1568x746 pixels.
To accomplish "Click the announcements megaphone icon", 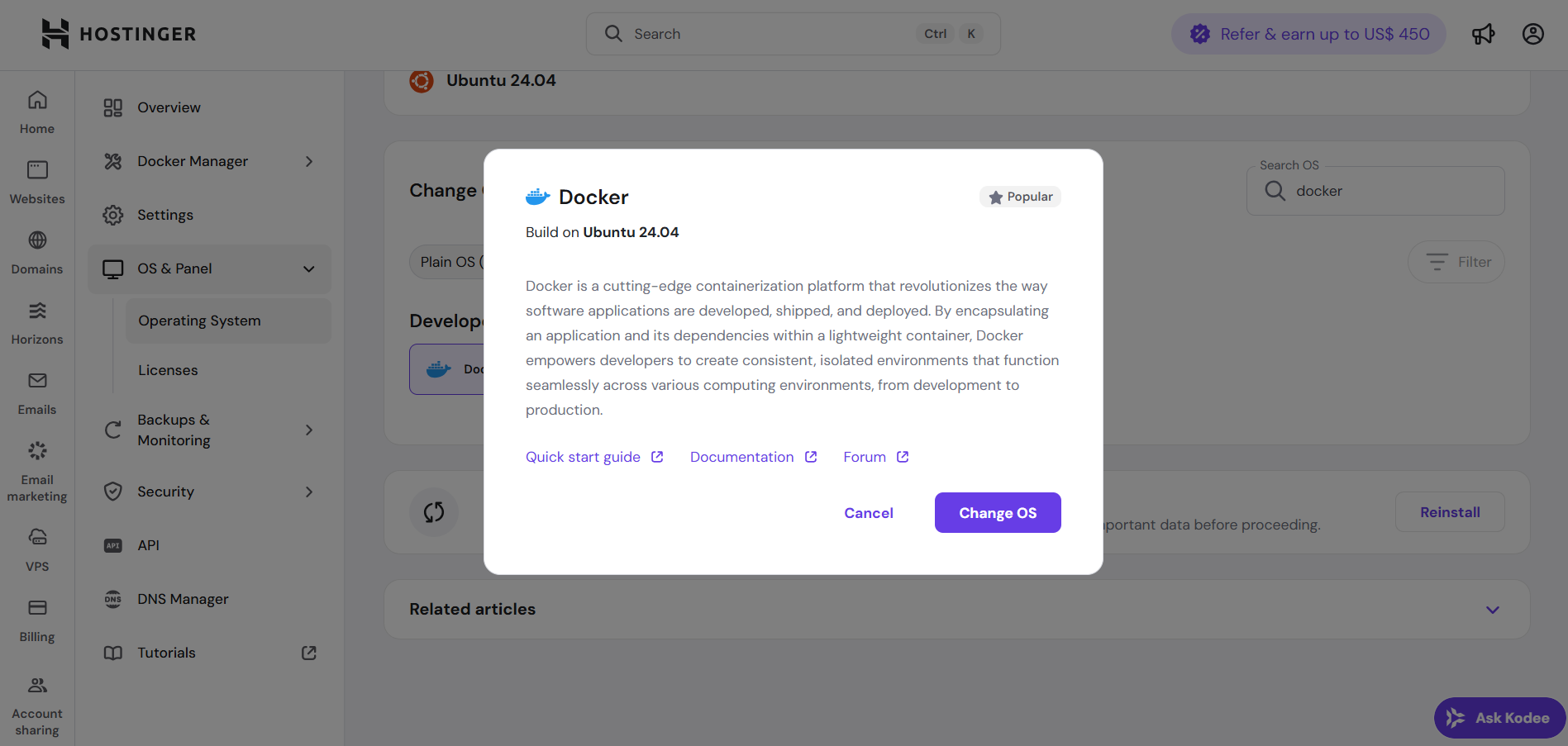I will [x=1483, y=34].
